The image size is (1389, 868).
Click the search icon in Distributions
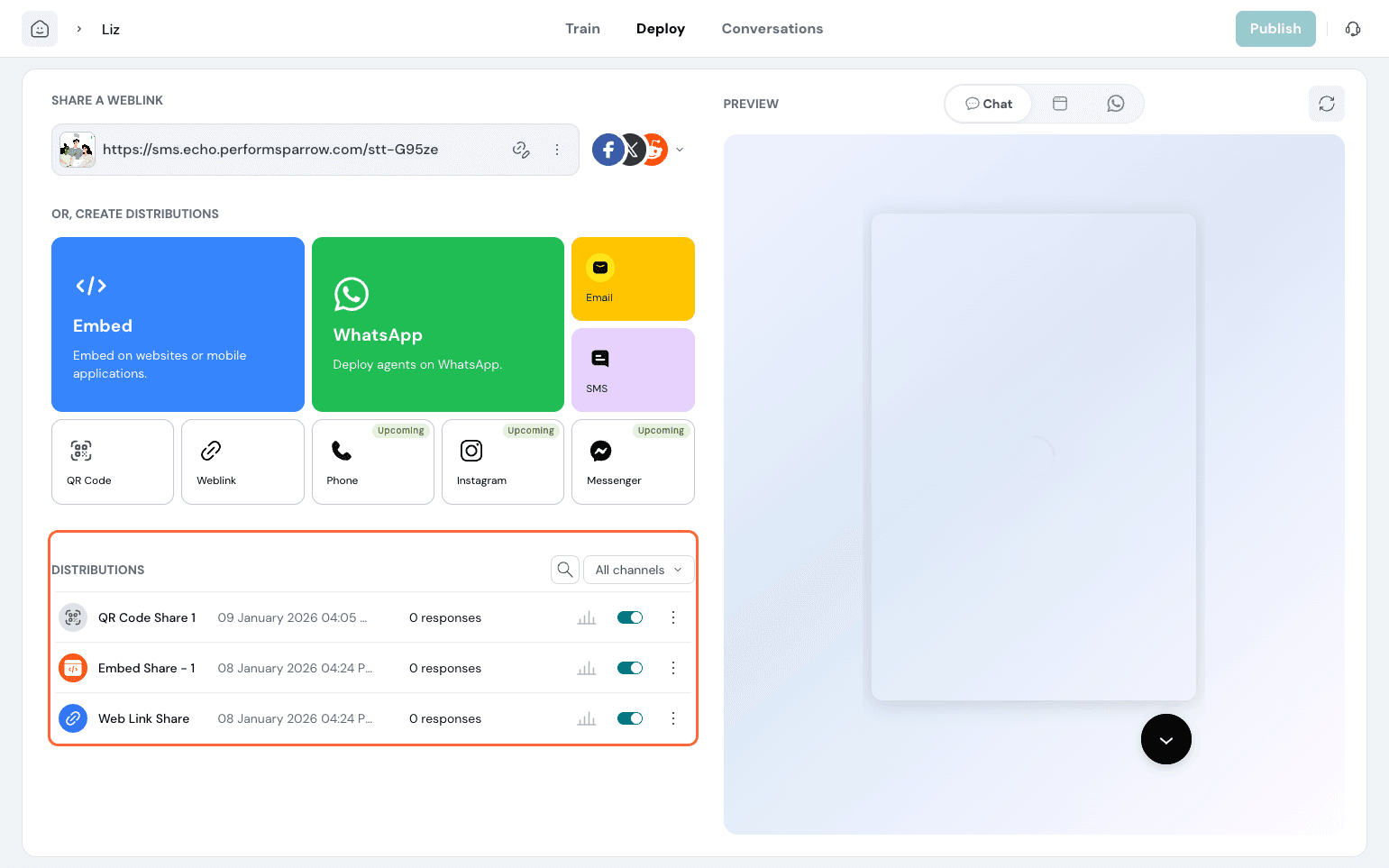[565, 570]
